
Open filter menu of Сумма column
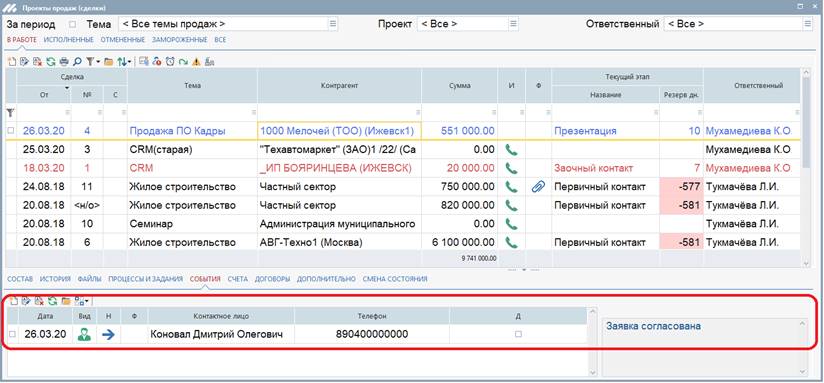point(493,112)
